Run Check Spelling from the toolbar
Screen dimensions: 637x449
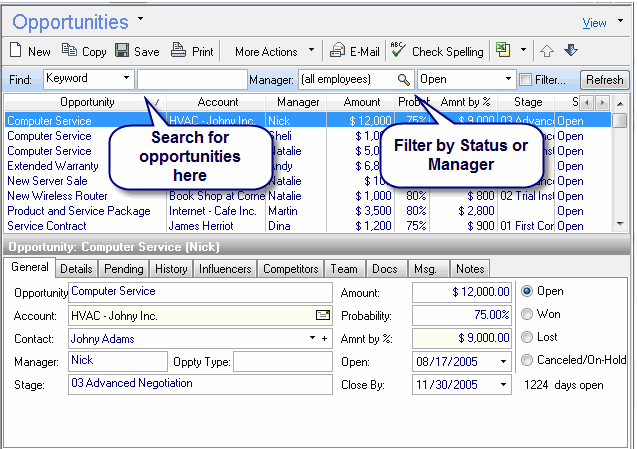pyautogui.click(x=397, y=50)
